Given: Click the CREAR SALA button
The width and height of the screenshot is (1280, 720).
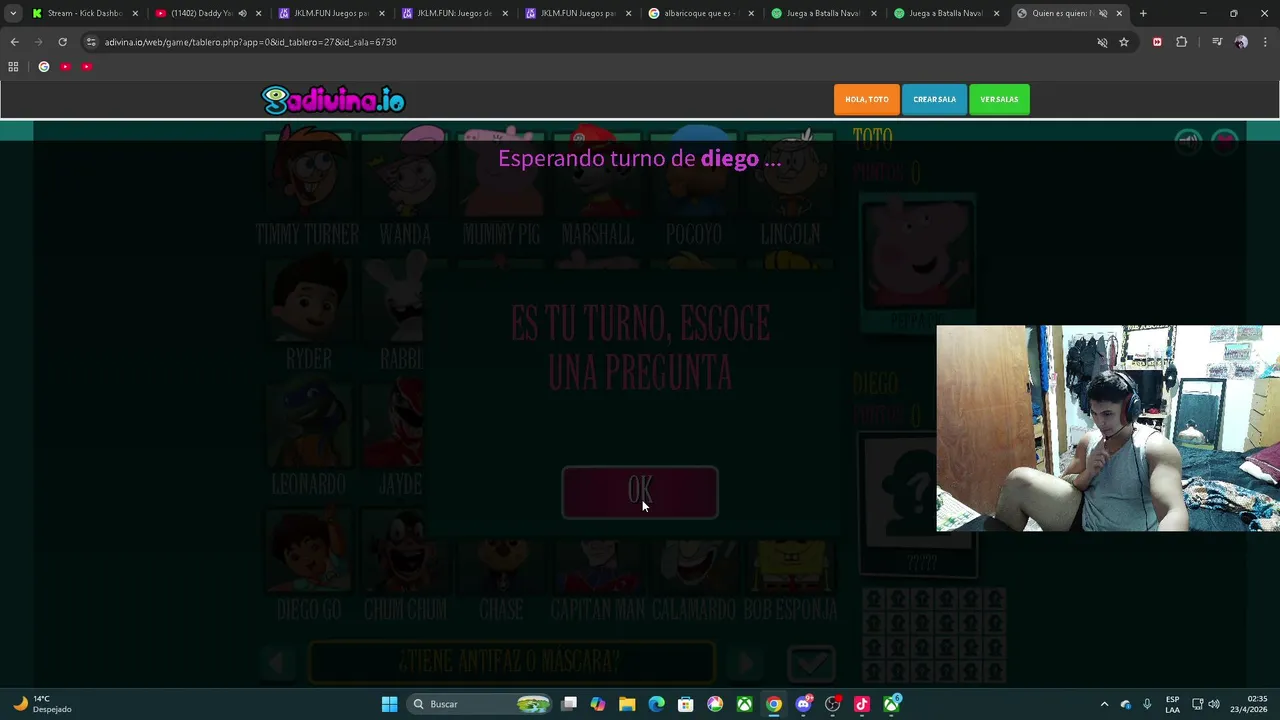Looking at the screenshot, I should coord(934,99).
